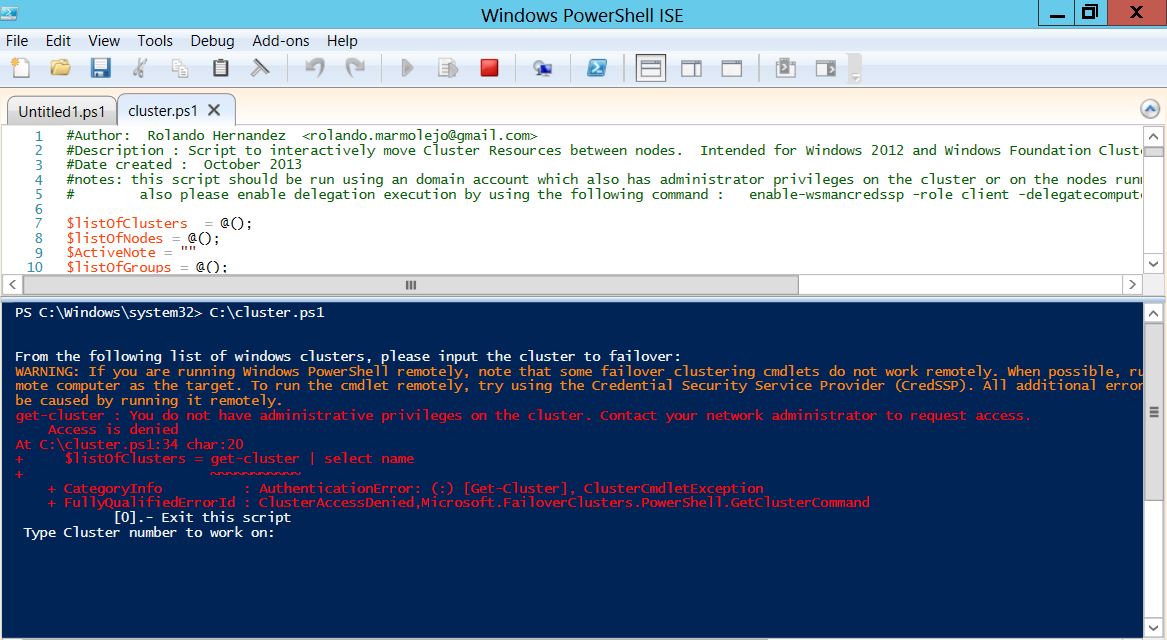Open the New Remote PowerShell Tab icon
Image resolution: width=1167 pixels, height=640 pixels.
543,68
